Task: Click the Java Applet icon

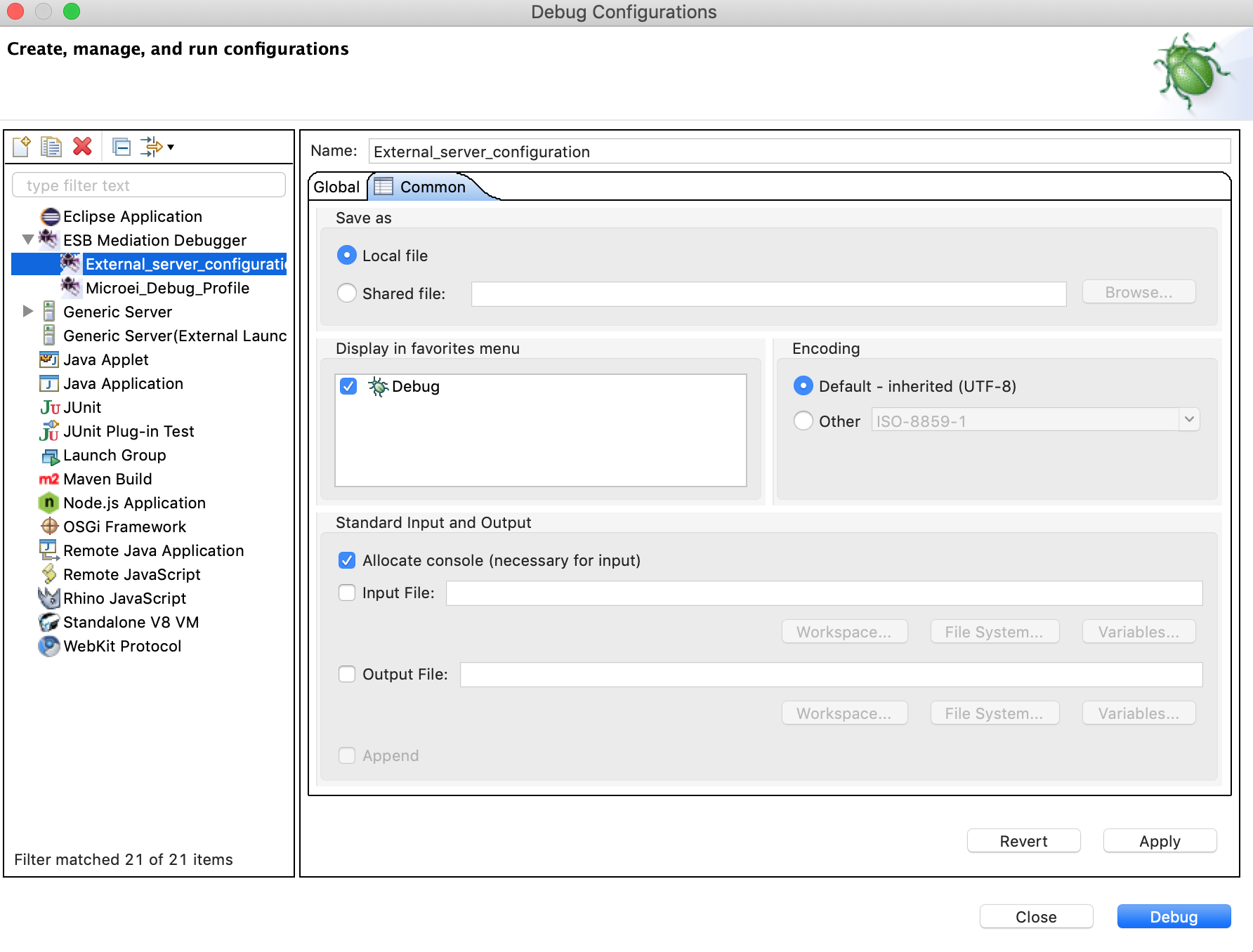Action: click(49, 359)
